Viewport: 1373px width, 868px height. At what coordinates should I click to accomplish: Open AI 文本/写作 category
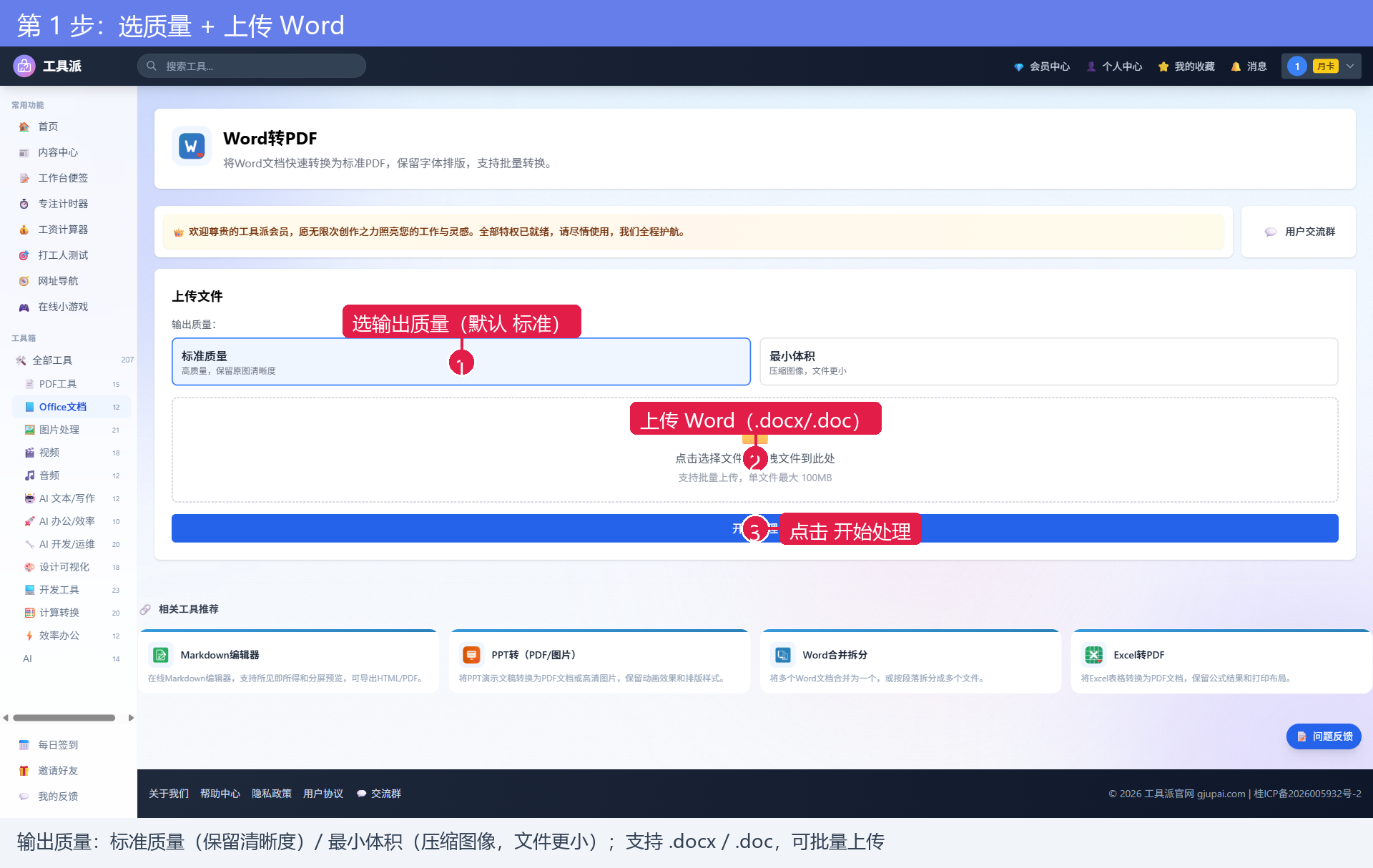click(x=72, y=498)
